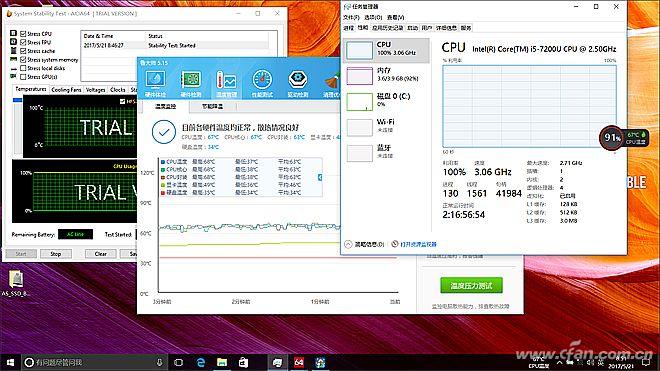Enable Stress GPU(s) checkbox

click(x=24, y=77)
